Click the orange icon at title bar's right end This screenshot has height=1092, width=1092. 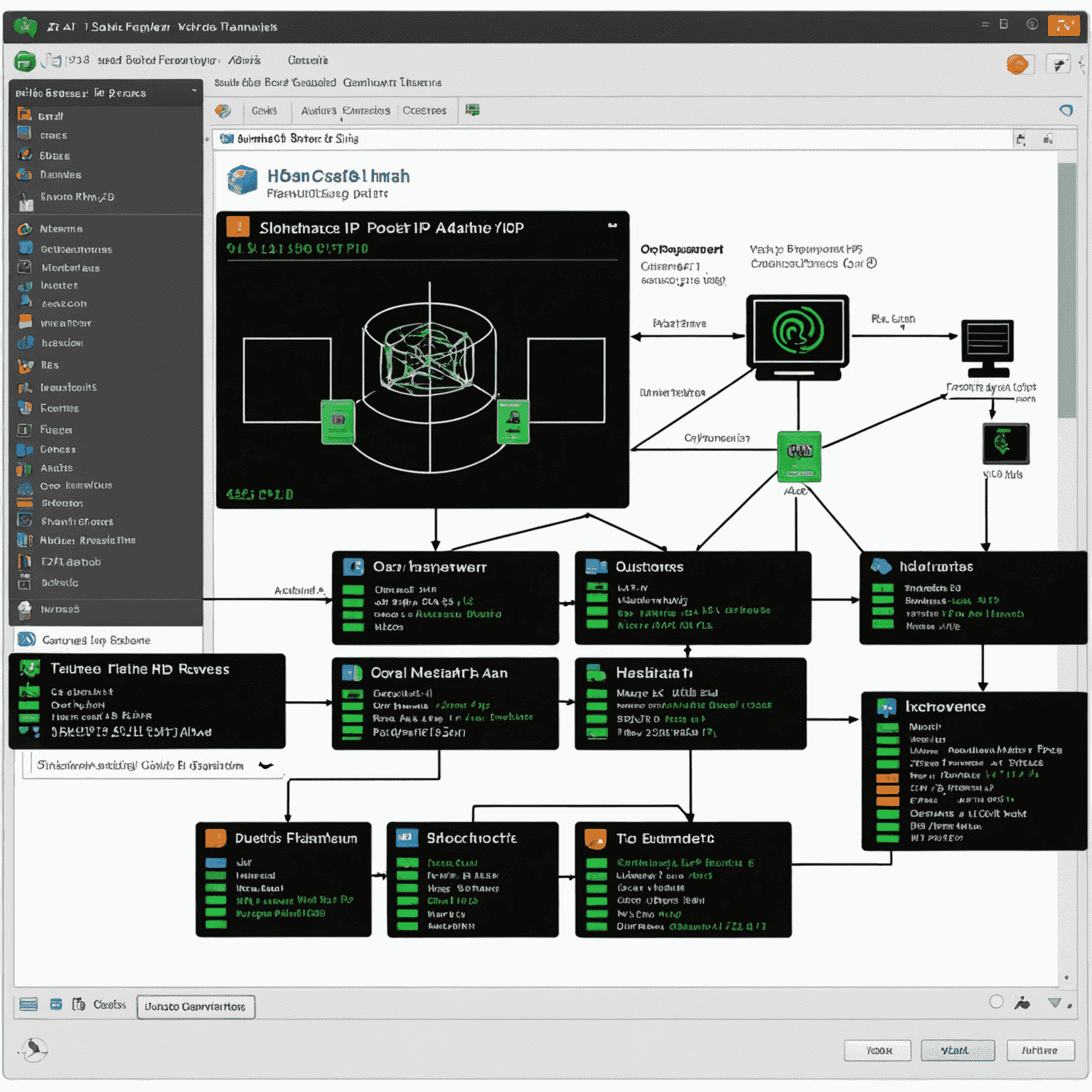tap(1064, 26)
